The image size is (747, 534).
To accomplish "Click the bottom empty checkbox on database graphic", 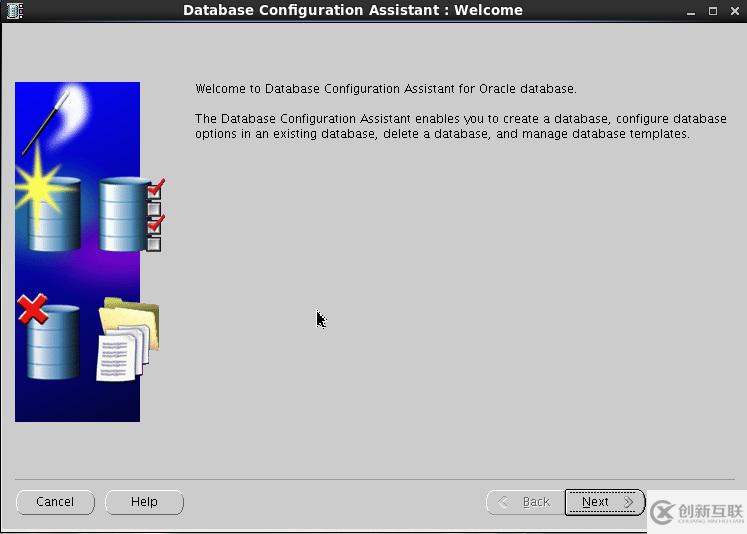I will coord(154,243).
